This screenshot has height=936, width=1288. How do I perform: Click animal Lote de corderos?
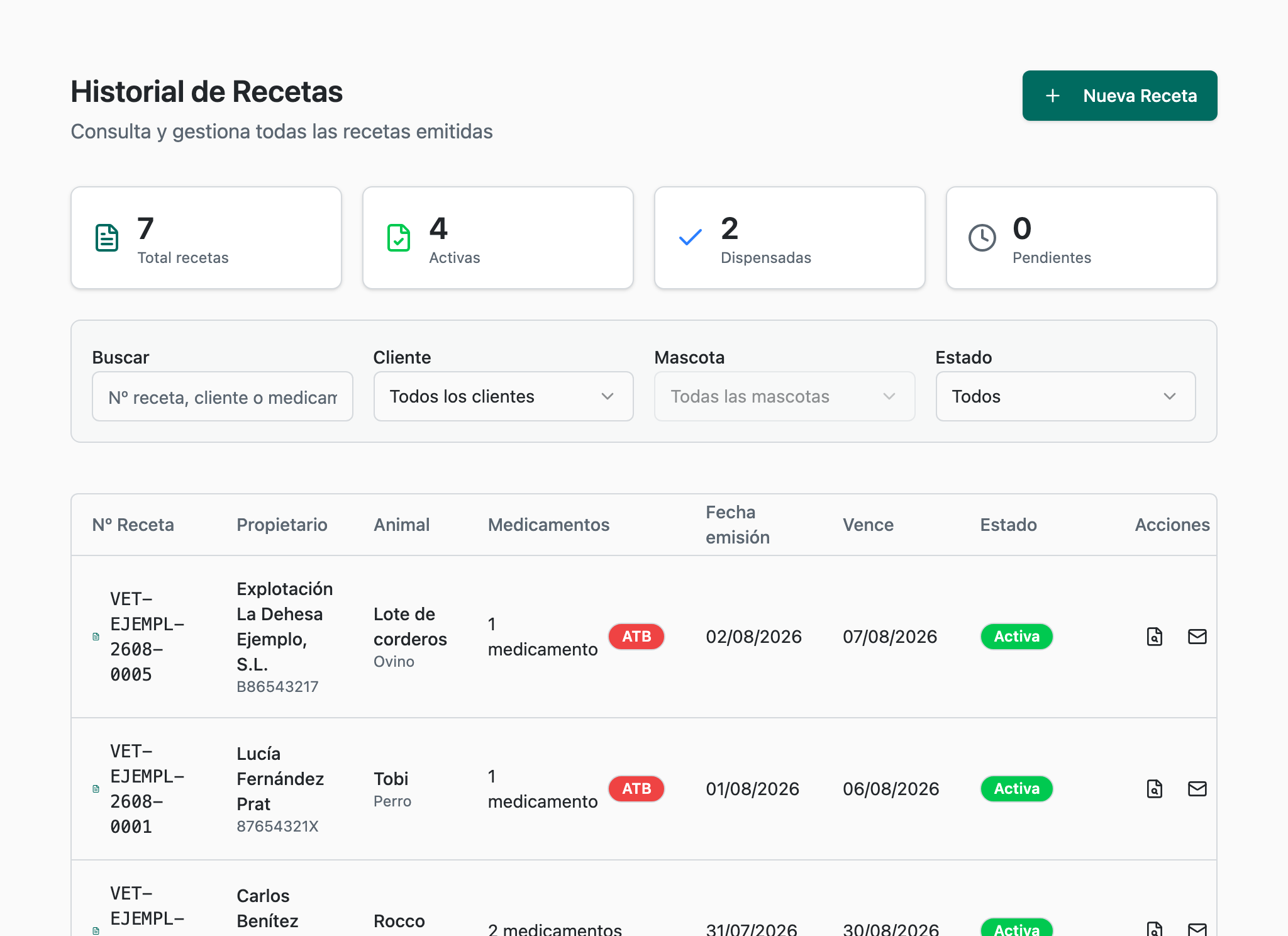pos(411,627)
